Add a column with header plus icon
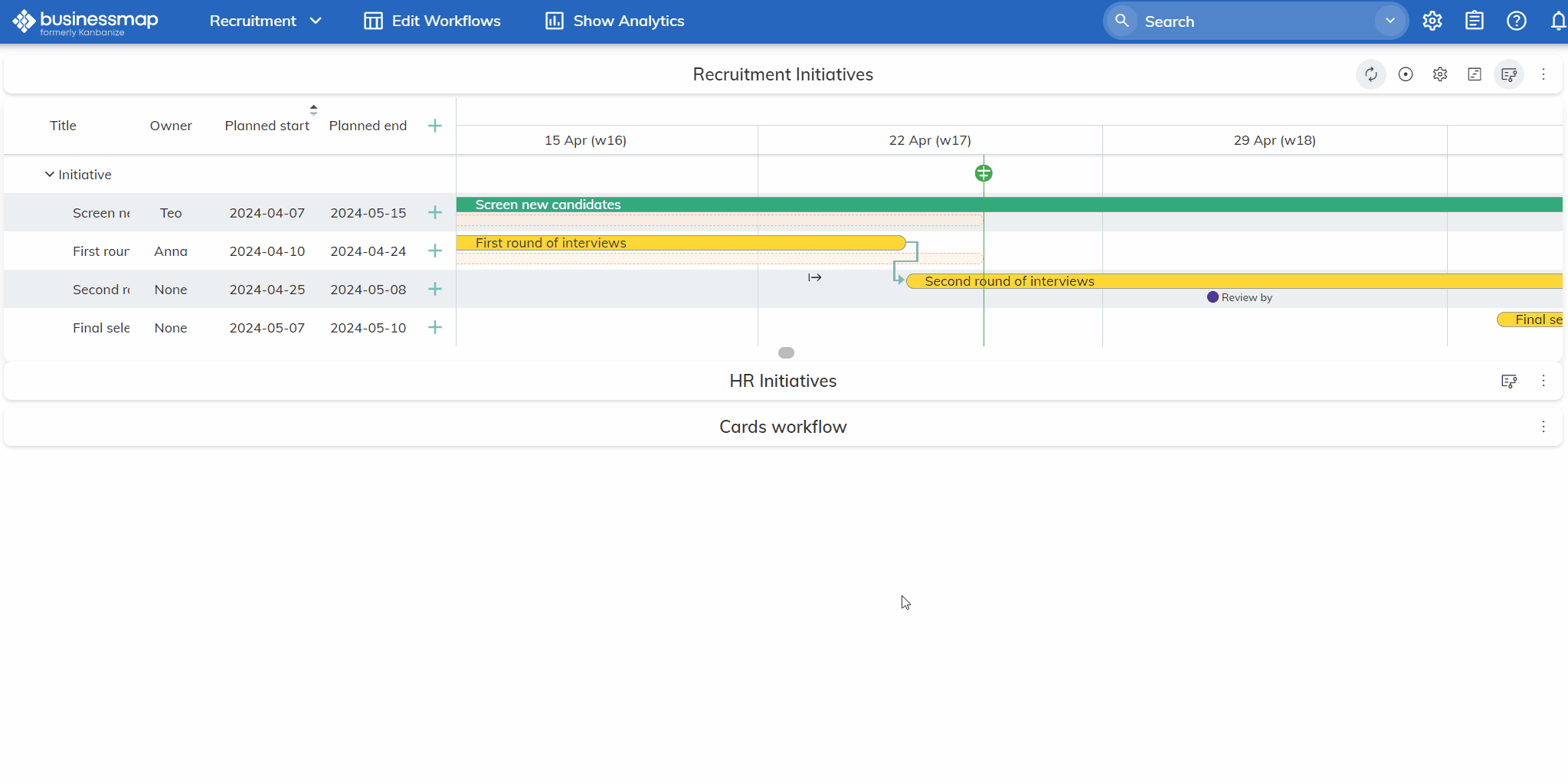 pyautogui.click(x=435, y=126)
